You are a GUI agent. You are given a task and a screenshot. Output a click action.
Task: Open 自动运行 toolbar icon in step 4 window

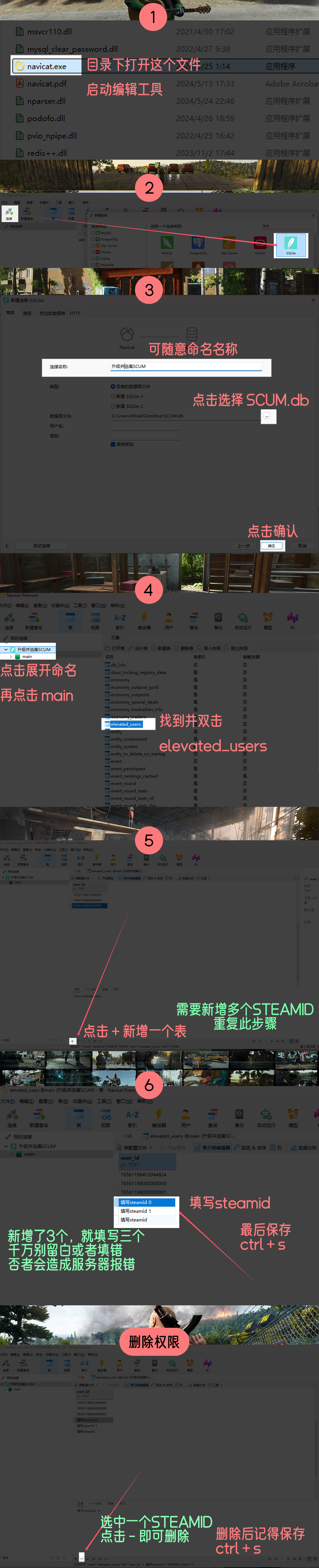point(243,621)
